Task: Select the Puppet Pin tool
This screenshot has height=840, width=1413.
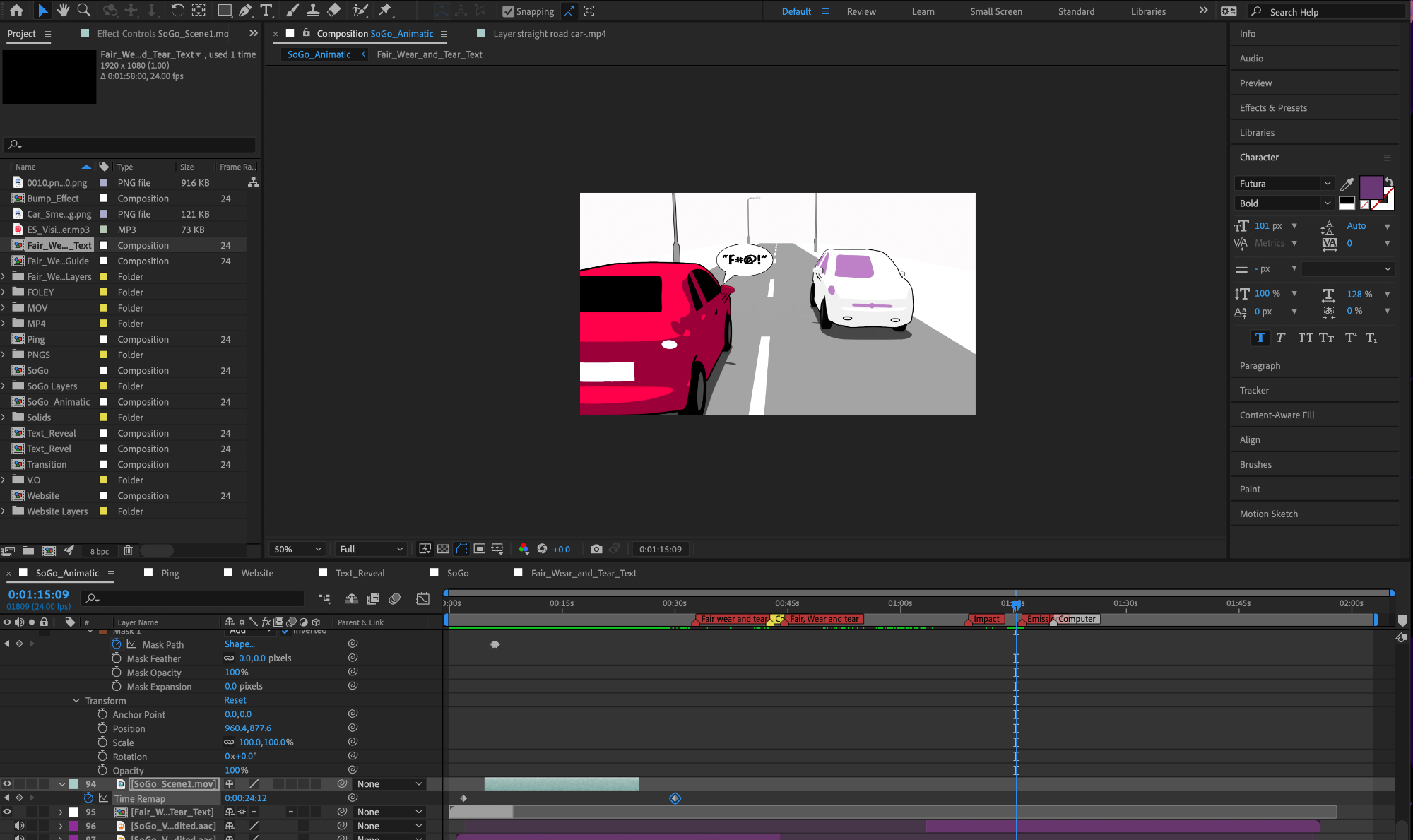Action: pyautogui.click(x=385, y=10)
